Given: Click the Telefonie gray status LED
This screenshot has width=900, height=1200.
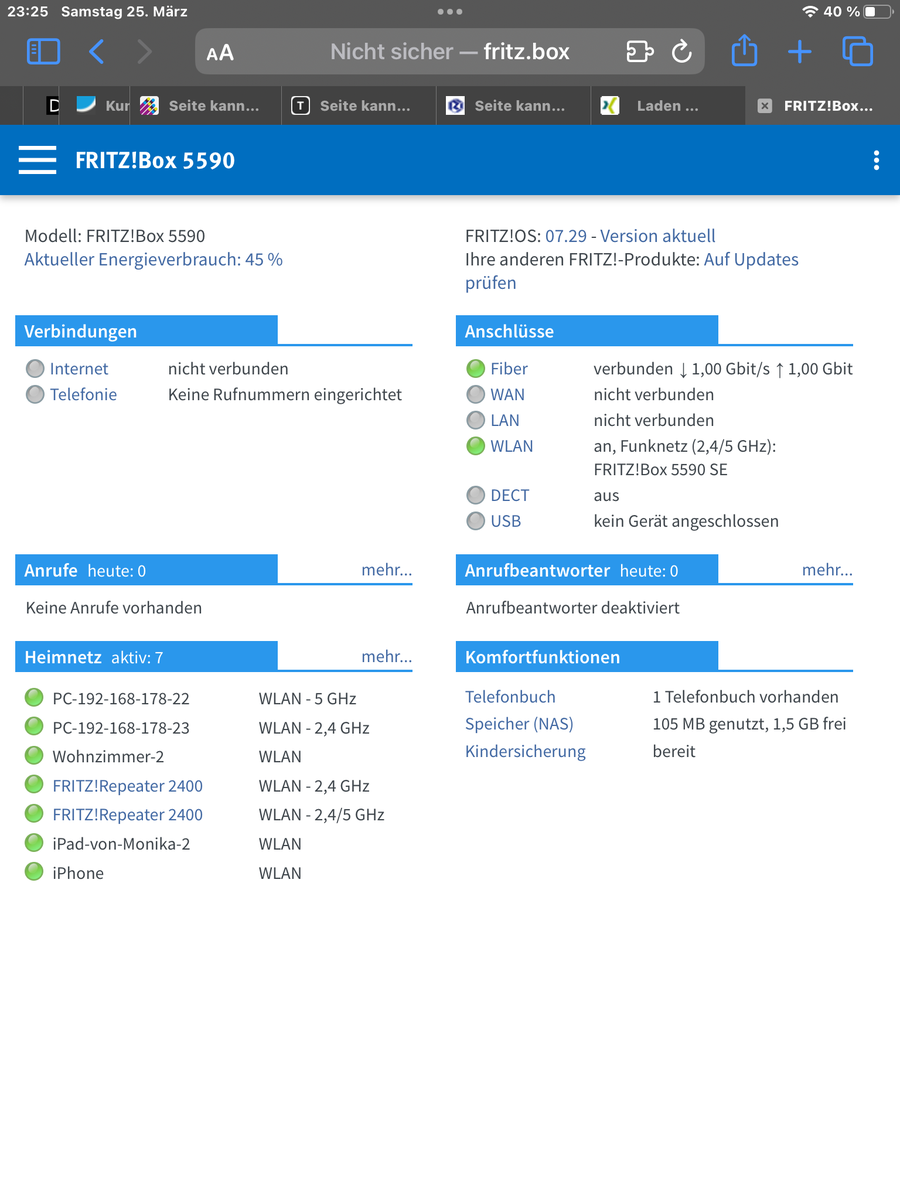Looking at the screenshot, I should click(x=35, y=395).
